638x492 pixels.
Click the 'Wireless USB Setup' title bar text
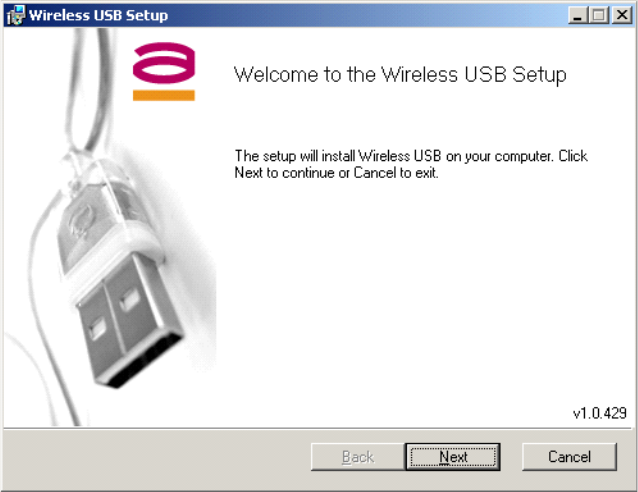(x=98, y=15)
